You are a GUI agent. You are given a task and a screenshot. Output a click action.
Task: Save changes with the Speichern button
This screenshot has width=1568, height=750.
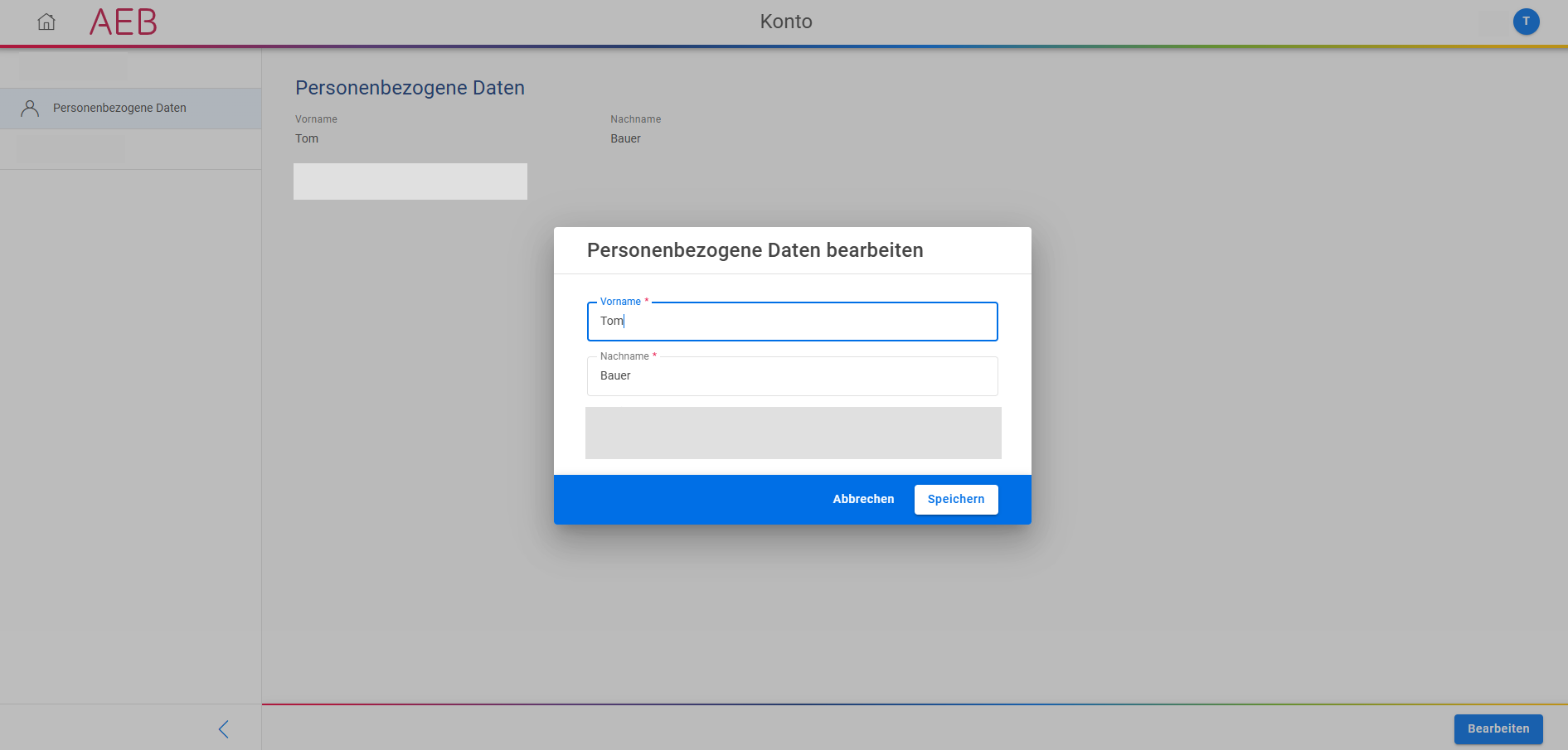coord(955,500)
